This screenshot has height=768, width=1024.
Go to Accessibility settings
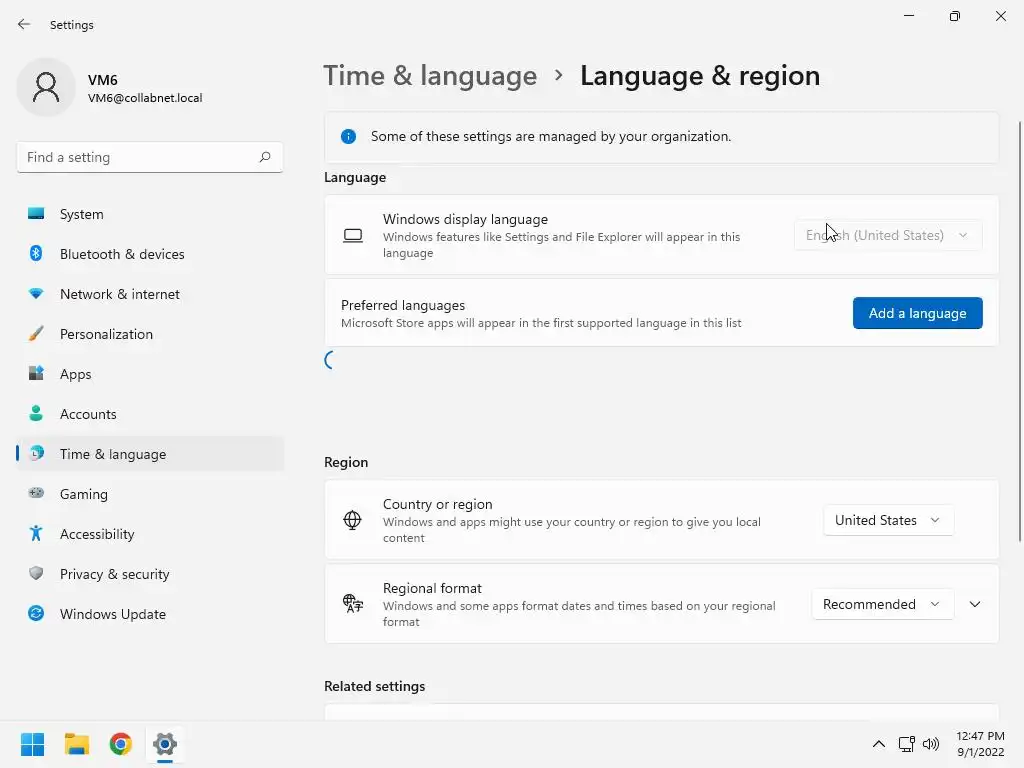[150, 534]
